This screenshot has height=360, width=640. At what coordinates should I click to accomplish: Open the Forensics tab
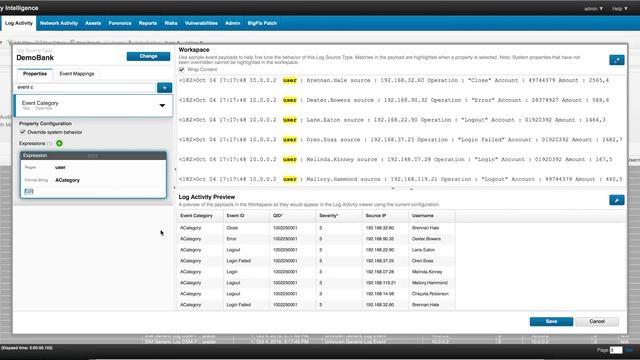pyautogui.click(x=120, y=23)
